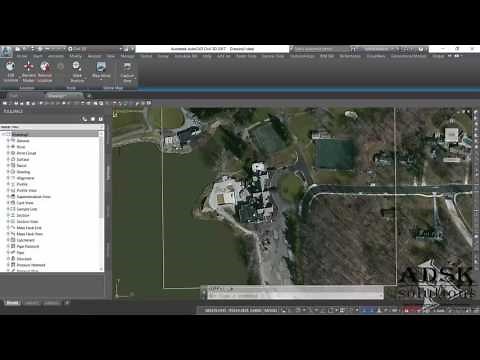This screenshot has width=480, height=360.
Task: Switch to the Model layout tab
Action: click(x=12, y=303)
